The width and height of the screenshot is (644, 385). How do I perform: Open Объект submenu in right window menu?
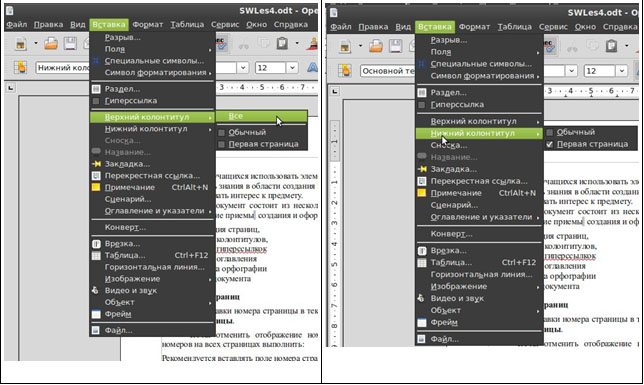(x=479, y=310)
